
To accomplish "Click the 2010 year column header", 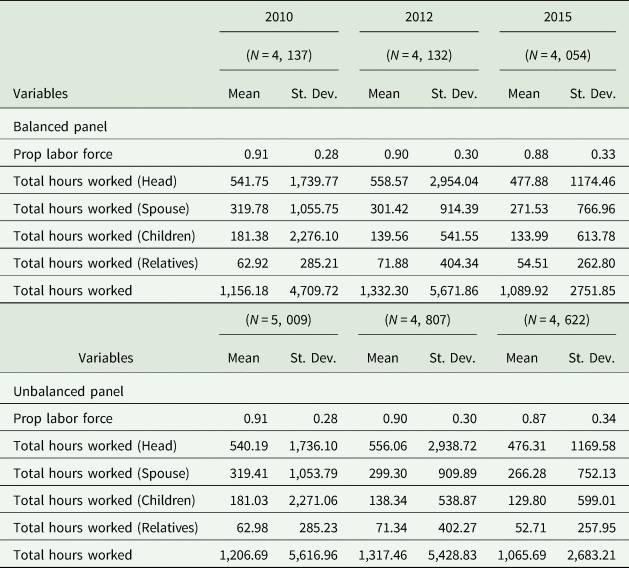I will [x=279, y=17].
